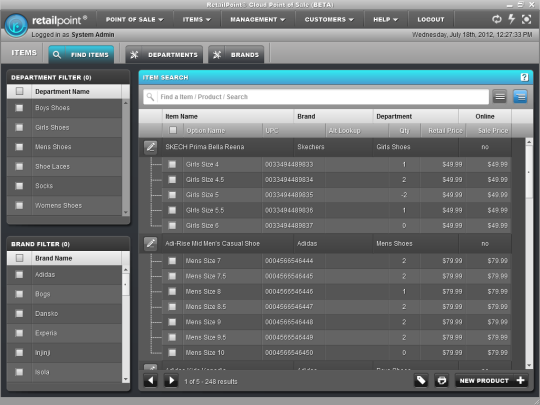Click the Mens Size 10 option name
The height and width of the screenshot is (405, 540).
(205, 353)
